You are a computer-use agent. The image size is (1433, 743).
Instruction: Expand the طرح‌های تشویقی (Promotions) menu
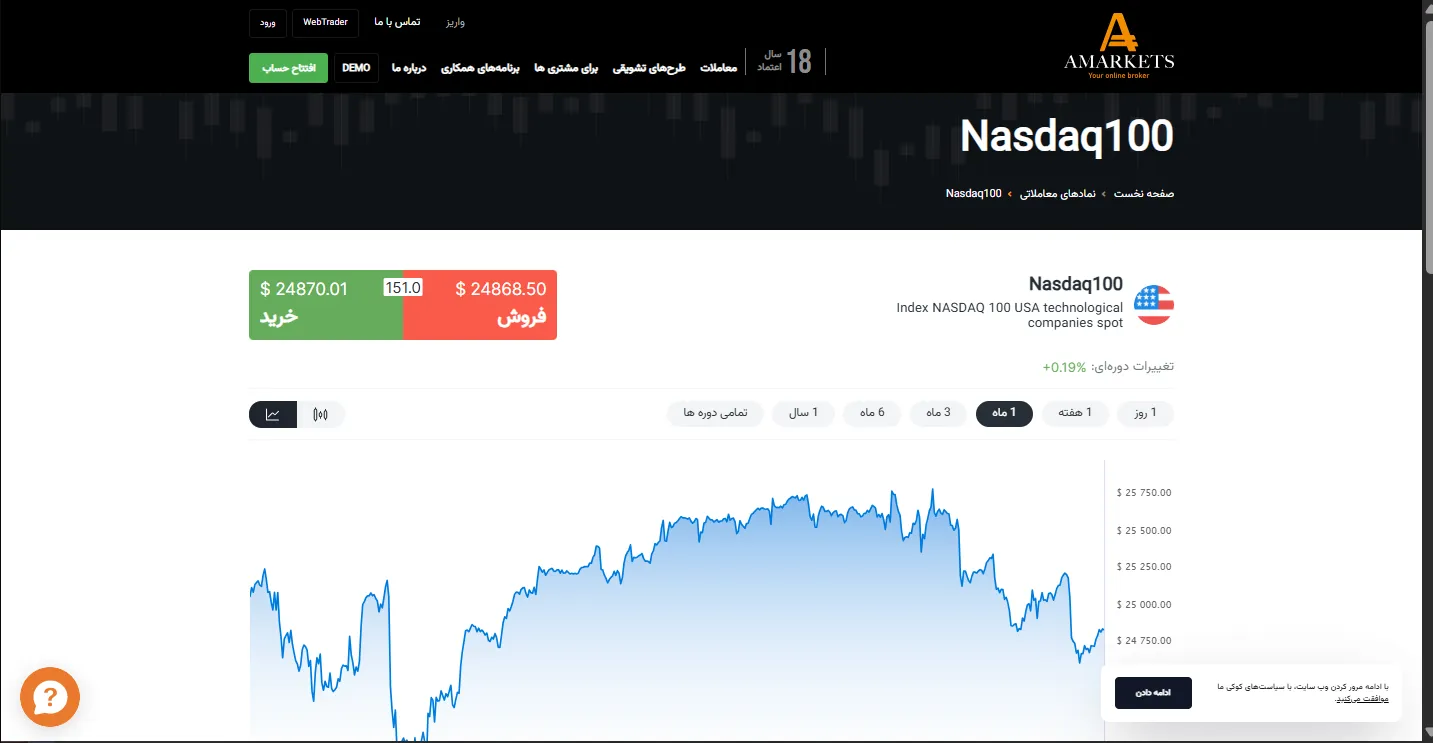coord(663,68)
